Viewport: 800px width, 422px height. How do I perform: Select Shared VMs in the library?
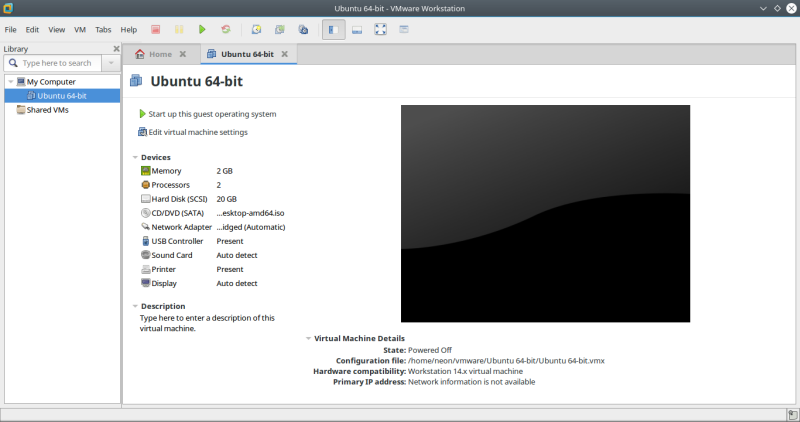click(x=47, y=110)
